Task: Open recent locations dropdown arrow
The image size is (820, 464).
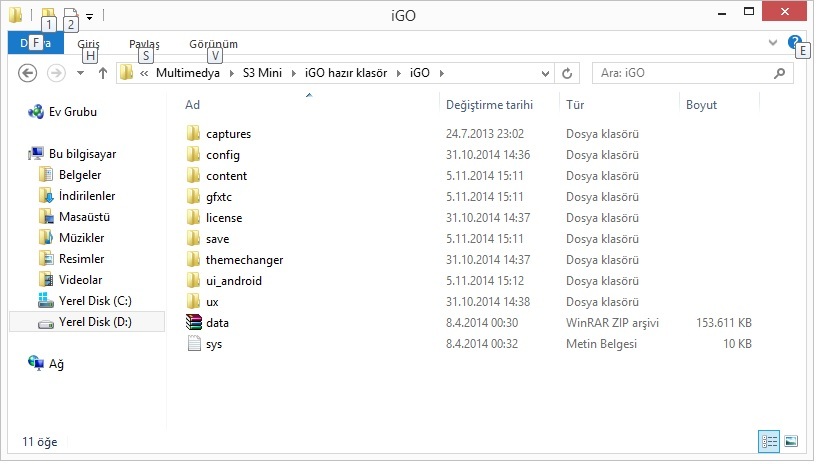Action: pos(80,73)
